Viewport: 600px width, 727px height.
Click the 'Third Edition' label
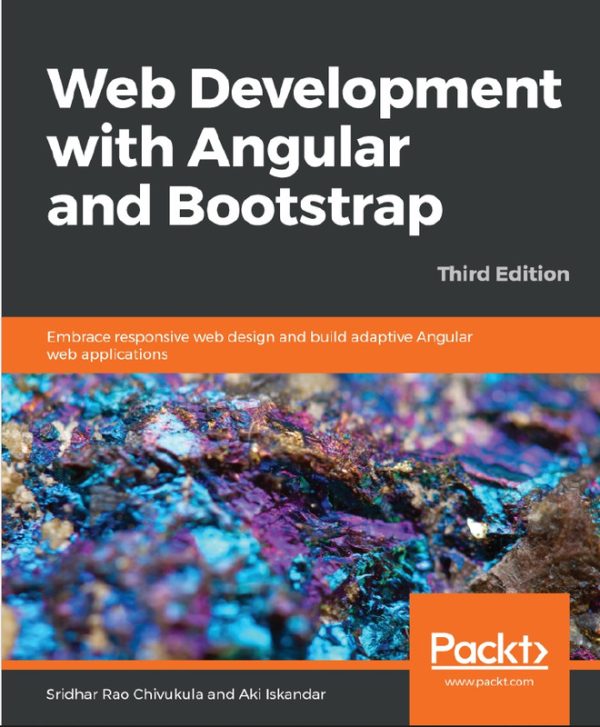[x=506, y=274]
